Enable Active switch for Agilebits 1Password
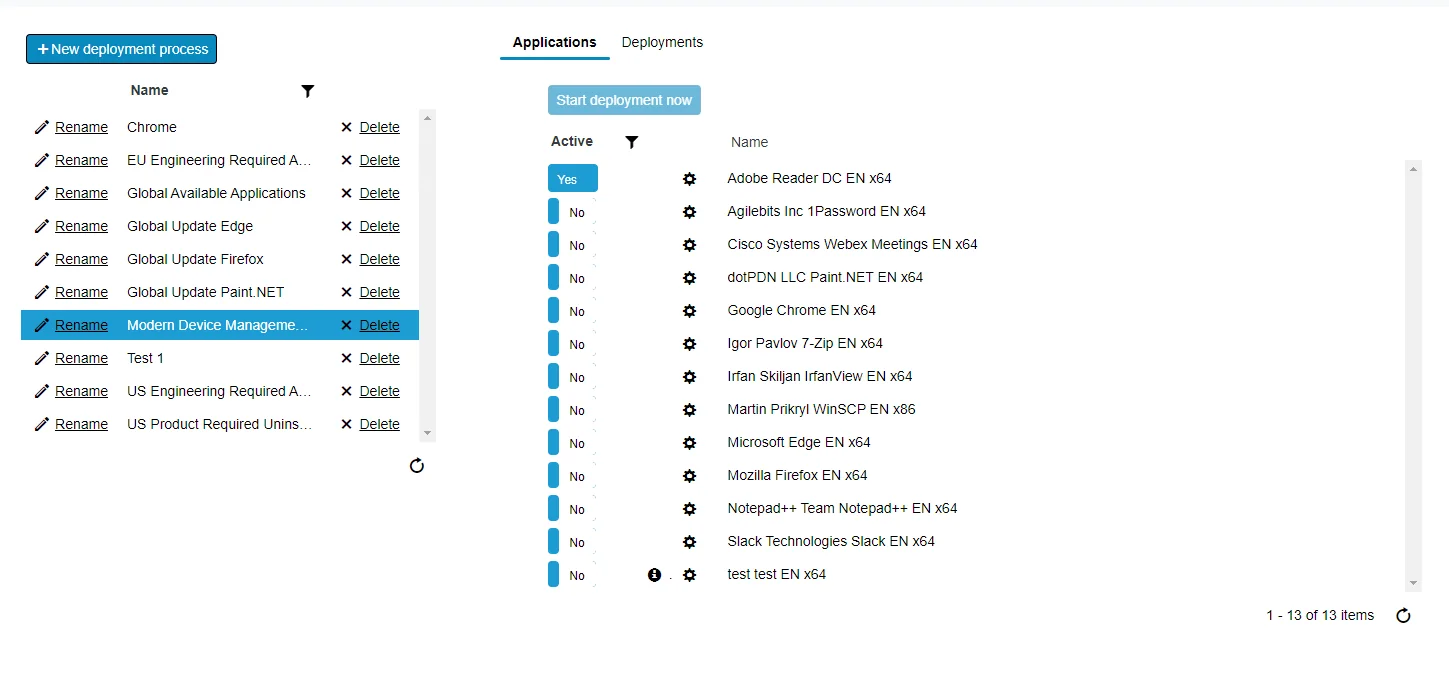Viewport: 1449px width, 674px height. 572,212
